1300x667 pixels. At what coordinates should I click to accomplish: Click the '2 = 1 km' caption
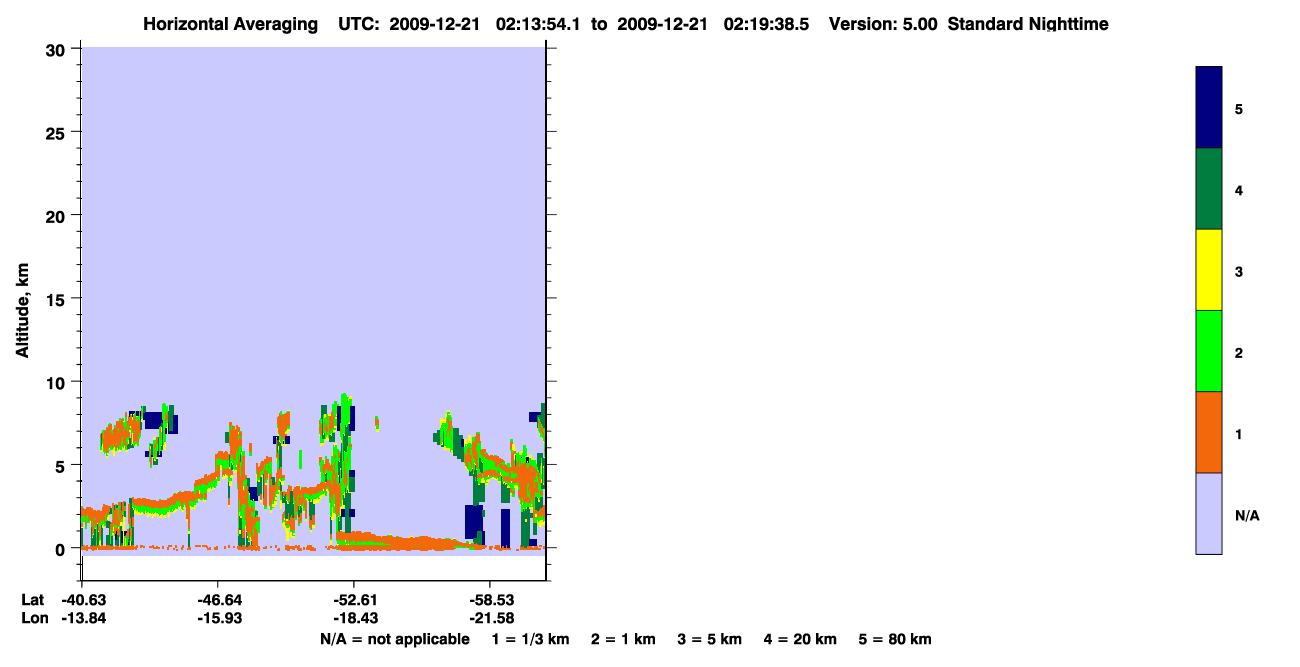pos(623,639)
